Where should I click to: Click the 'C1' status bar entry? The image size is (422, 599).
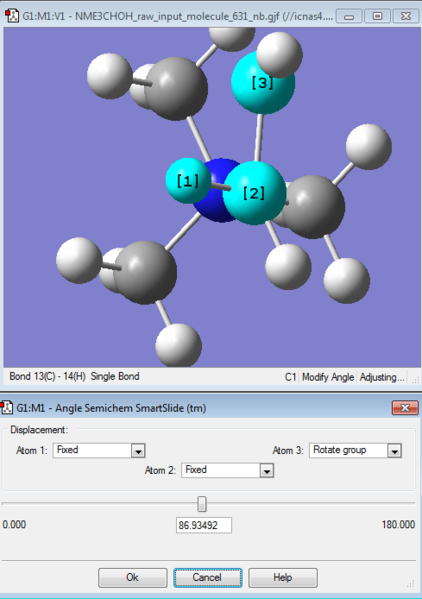pos(291,377)
